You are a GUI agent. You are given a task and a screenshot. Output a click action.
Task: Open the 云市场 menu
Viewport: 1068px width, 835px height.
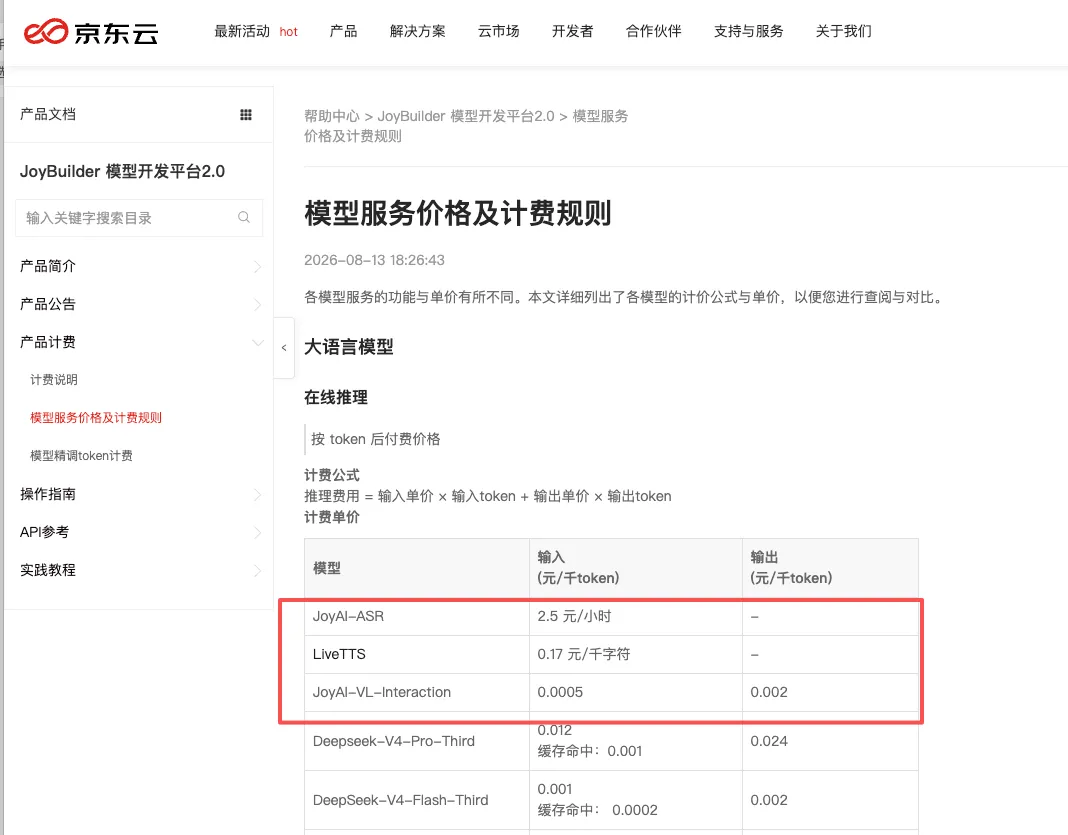pyautogui.click(x=499, y=31)
